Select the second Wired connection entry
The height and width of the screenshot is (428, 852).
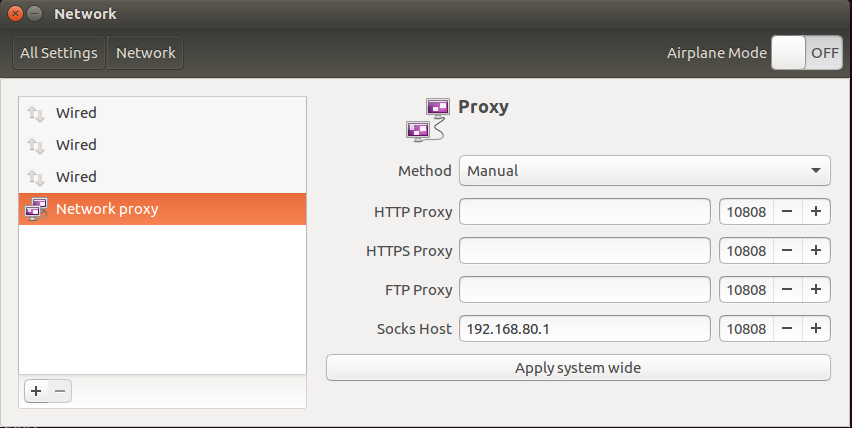162,145
